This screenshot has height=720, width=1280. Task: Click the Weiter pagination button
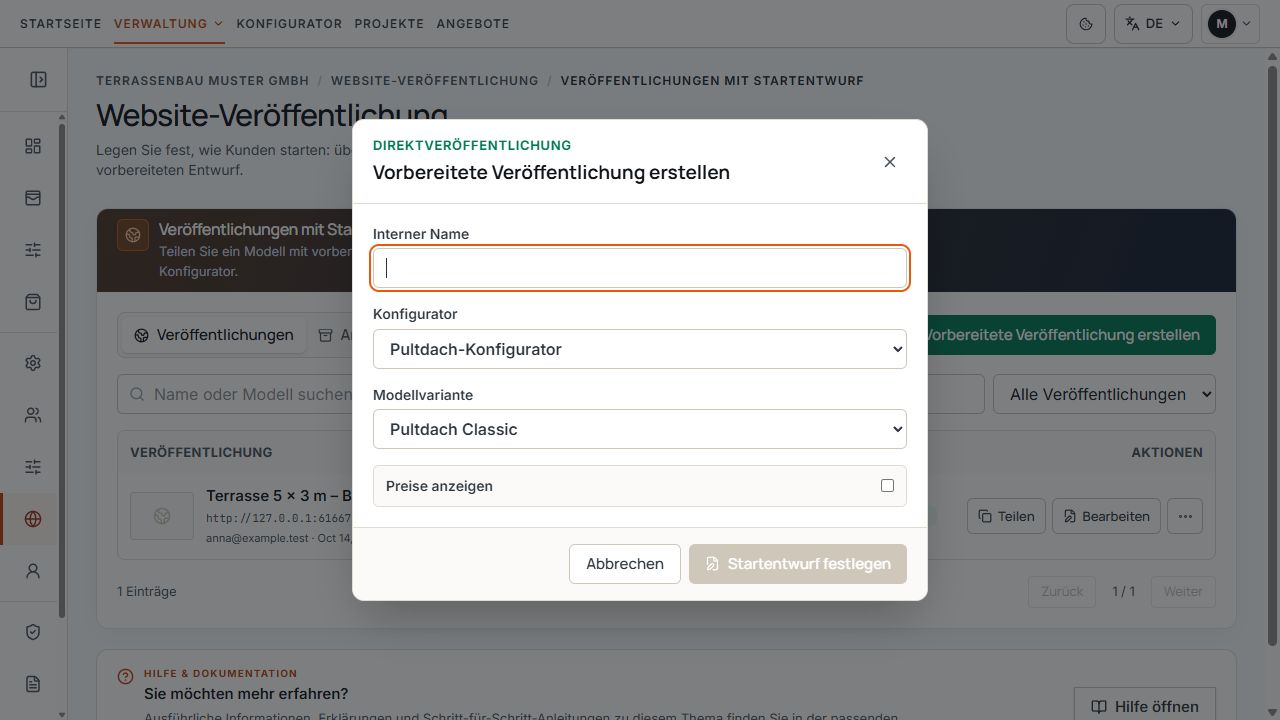click(1183, 591)
